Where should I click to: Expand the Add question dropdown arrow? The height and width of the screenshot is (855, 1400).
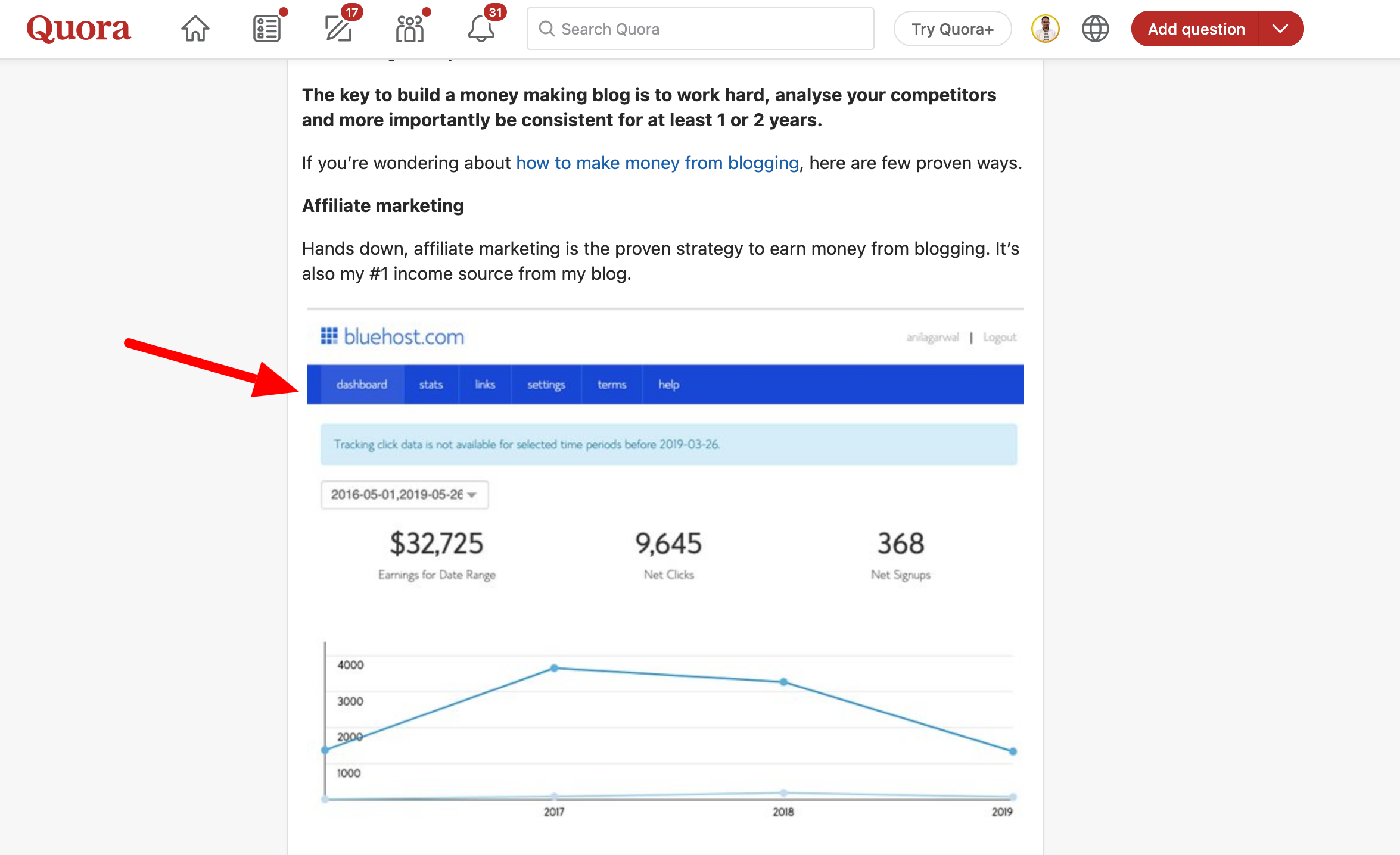pyautogui.click(x=1281, y=29)
